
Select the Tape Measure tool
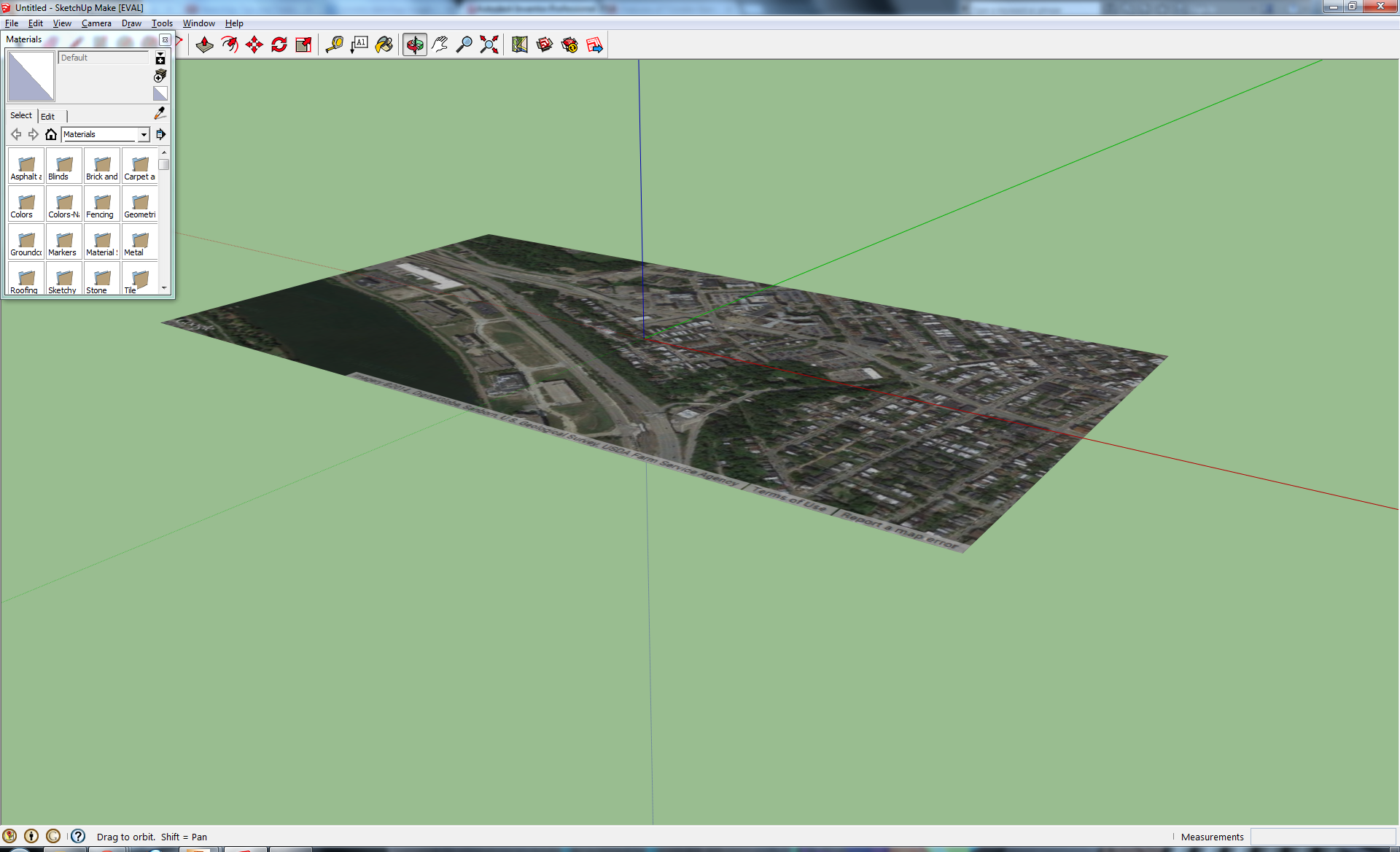335,45
